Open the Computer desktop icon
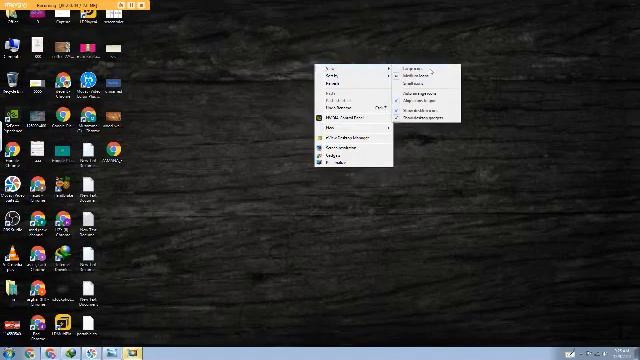The height and width of the screenshot is (360, 640). point(12,48)
